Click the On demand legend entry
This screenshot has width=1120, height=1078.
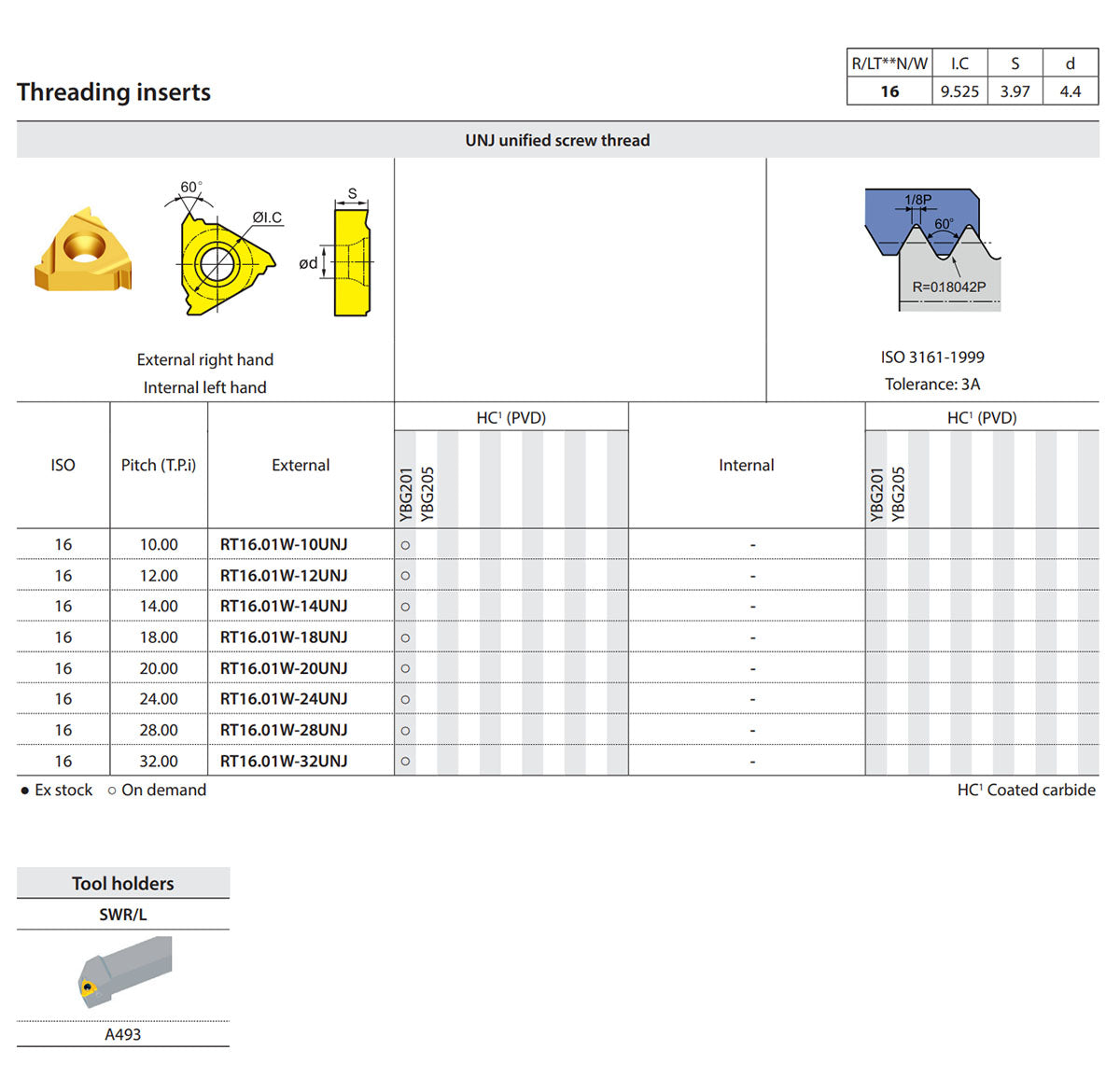coord(157,790)
